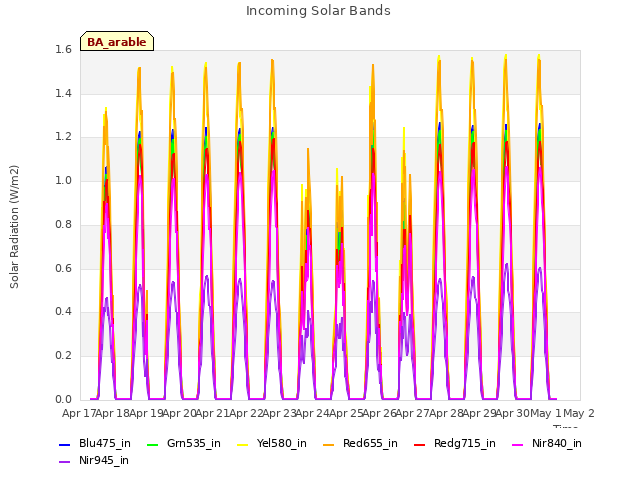Viewport: 640px width, 480px height.
Task: Select the Grn535_in legend label
Action: [x=194, y=444]
